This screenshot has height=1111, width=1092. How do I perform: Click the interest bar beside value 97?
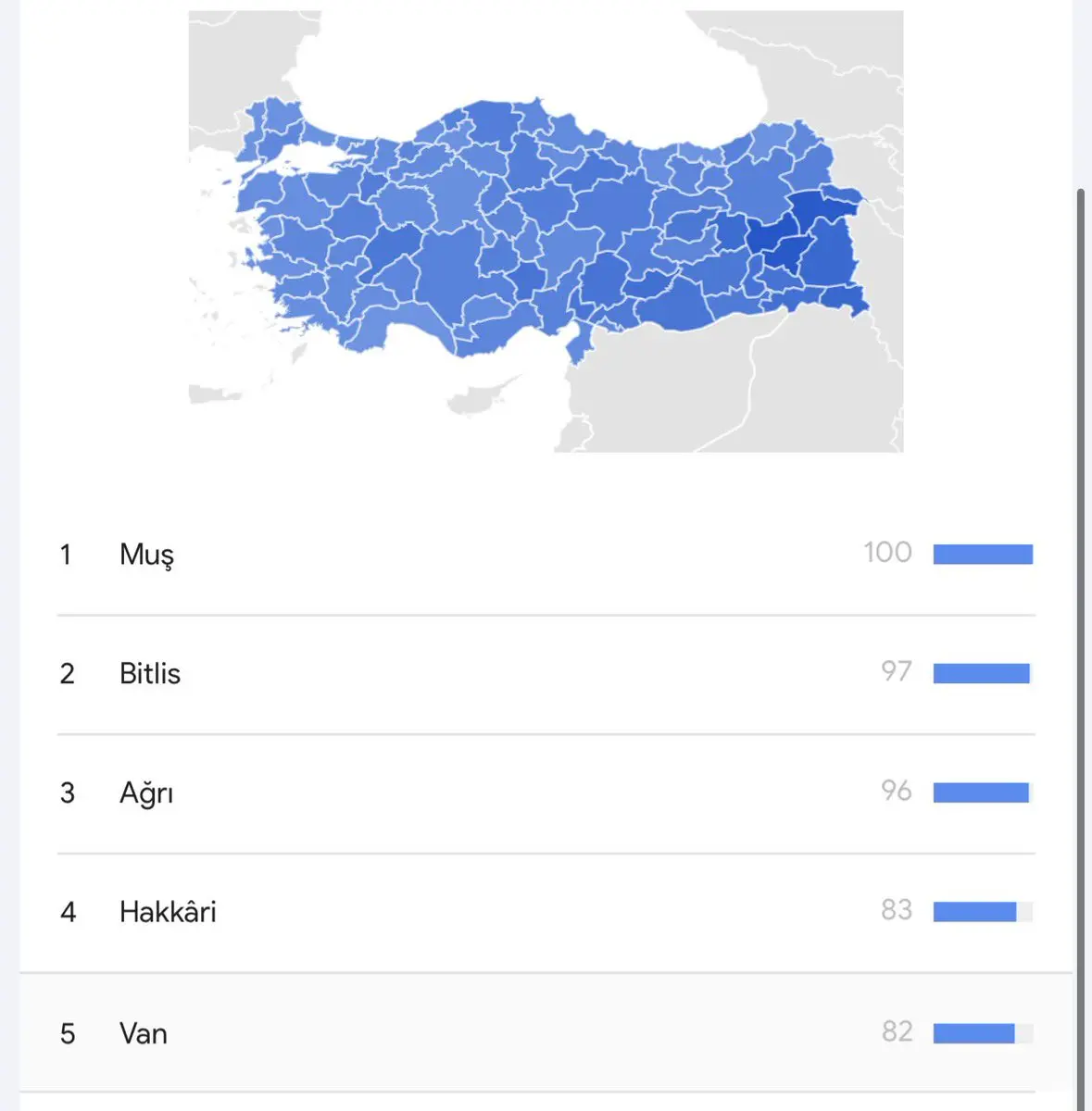click(x=982, y=674)
